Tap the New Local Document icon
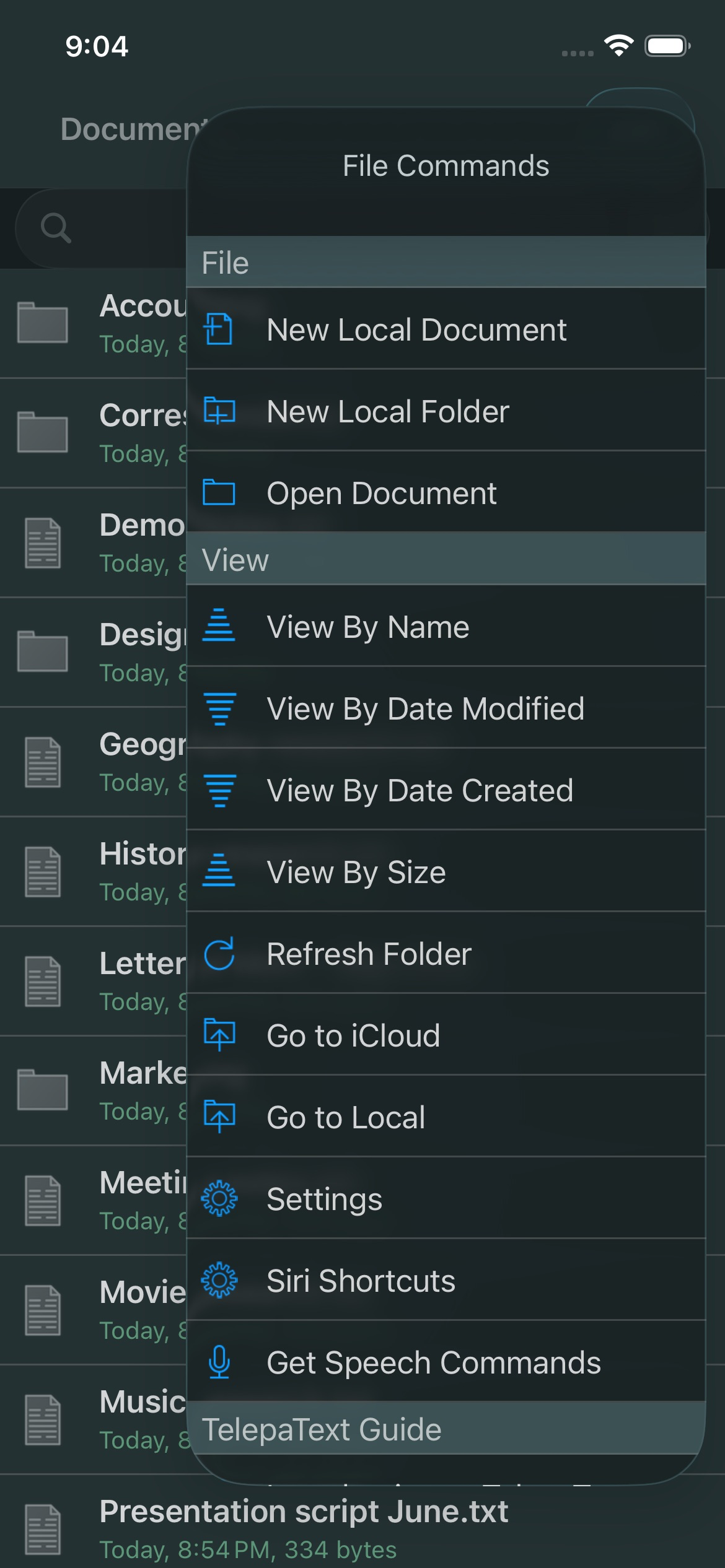This screenshot has width=725, height=1568. (x=219, y=329)
